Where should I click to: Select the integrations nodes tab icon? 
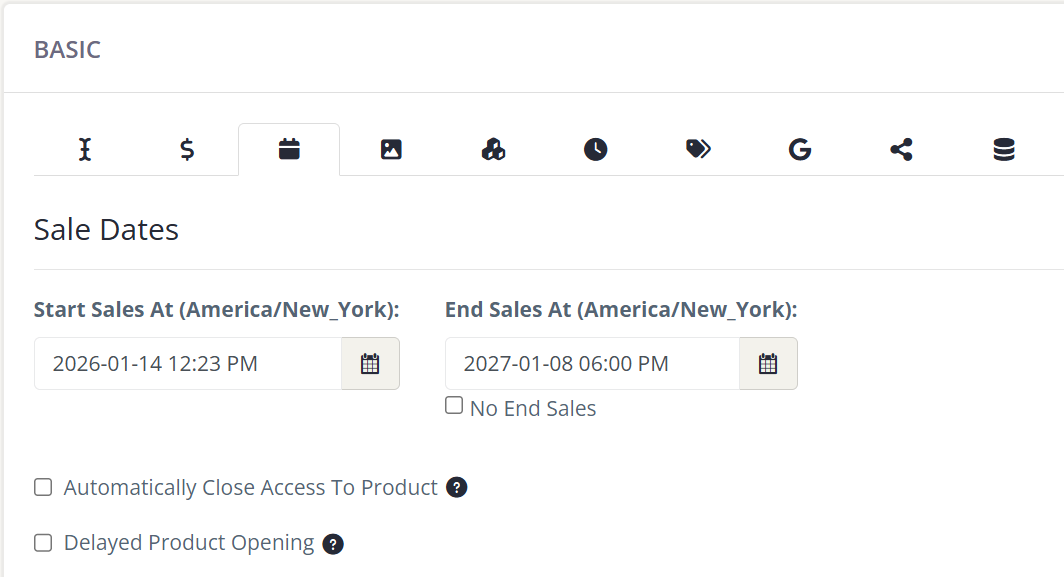click(492, 148)
